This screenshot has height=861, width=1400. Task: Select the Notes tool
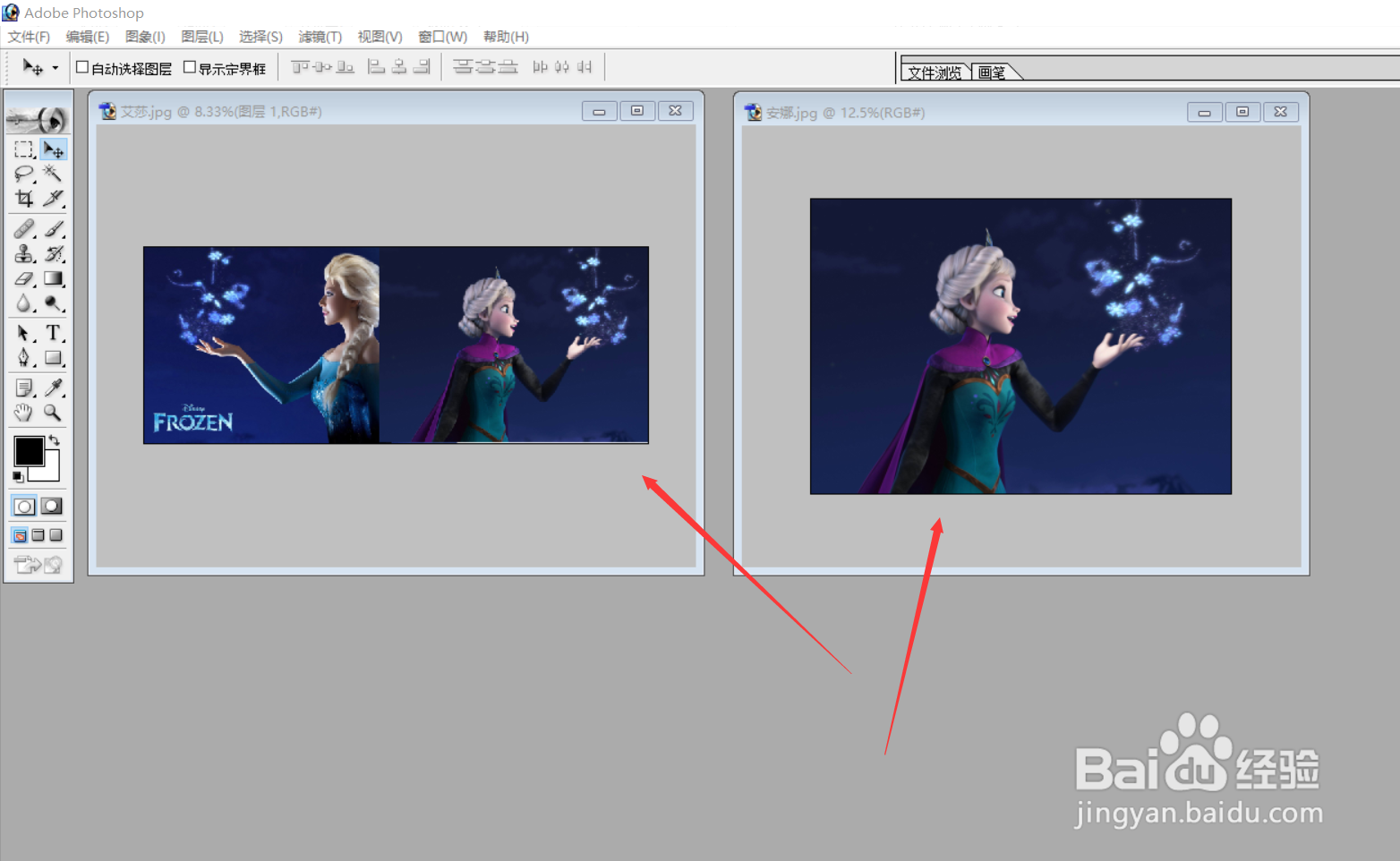coord(24,388)
